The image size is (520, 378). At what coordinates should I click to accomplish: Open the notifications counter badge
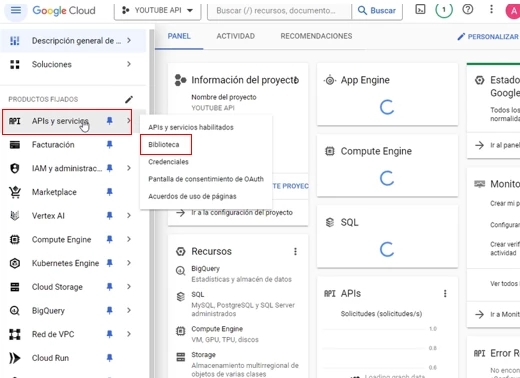click(x=444, y=10)
